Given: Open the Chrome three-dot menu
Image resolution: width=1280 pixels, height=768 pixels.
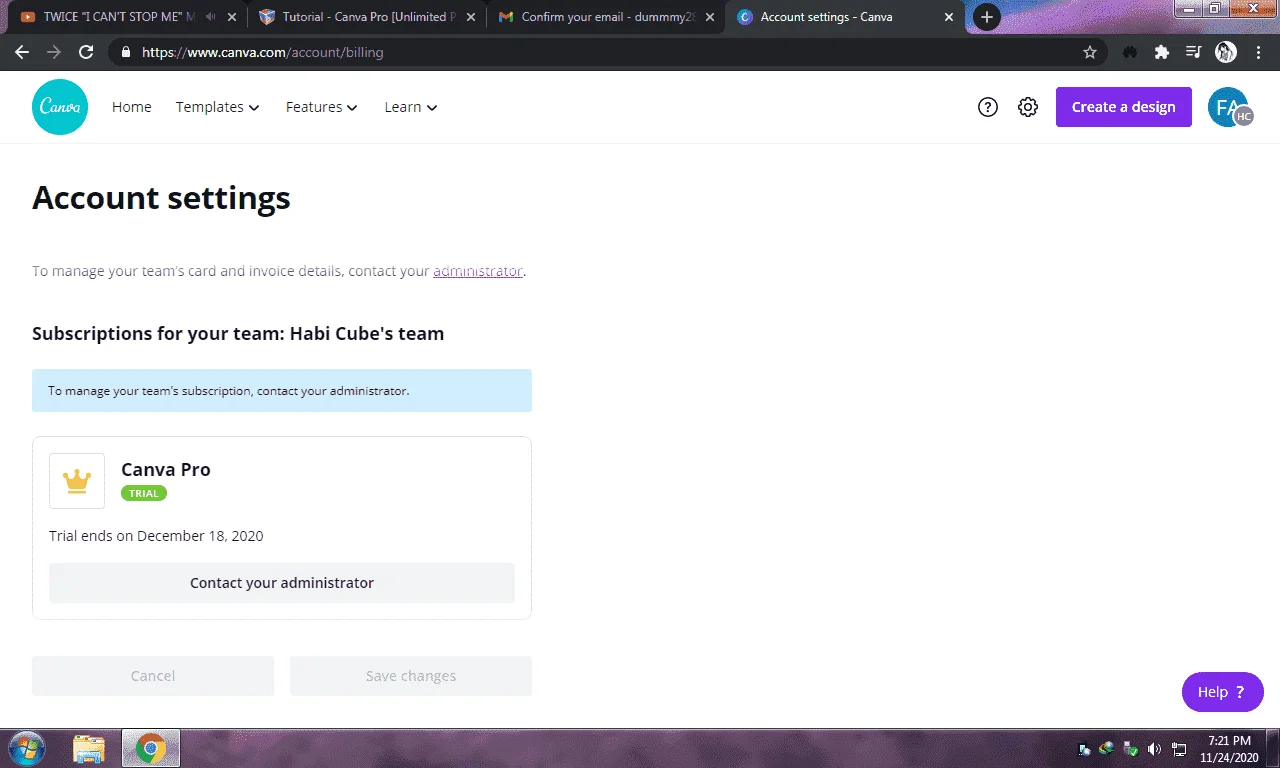Looking at the screenshot, I should (x=1258, y=52).
